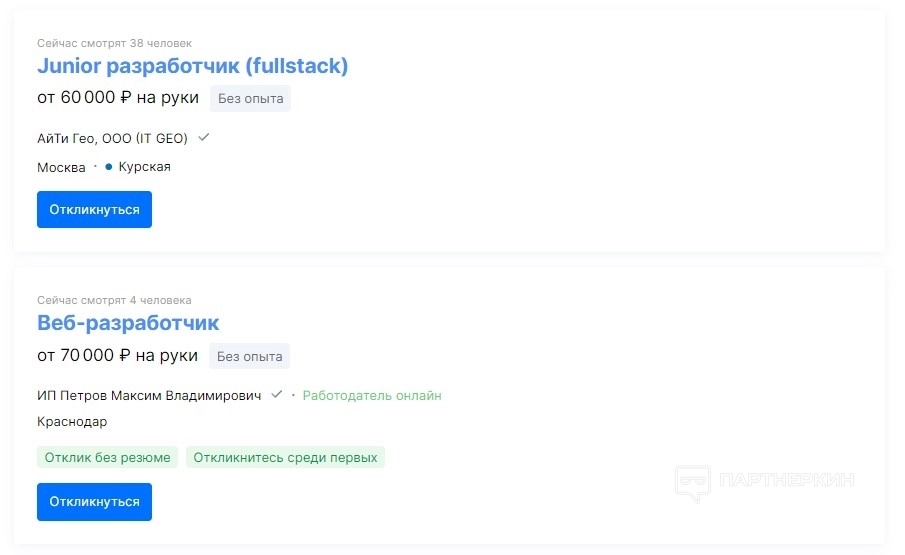Click Откликнуться for the Junior разработчик vacancy
The width and height of the screenshot is (905, 555).
pos(94,210)
